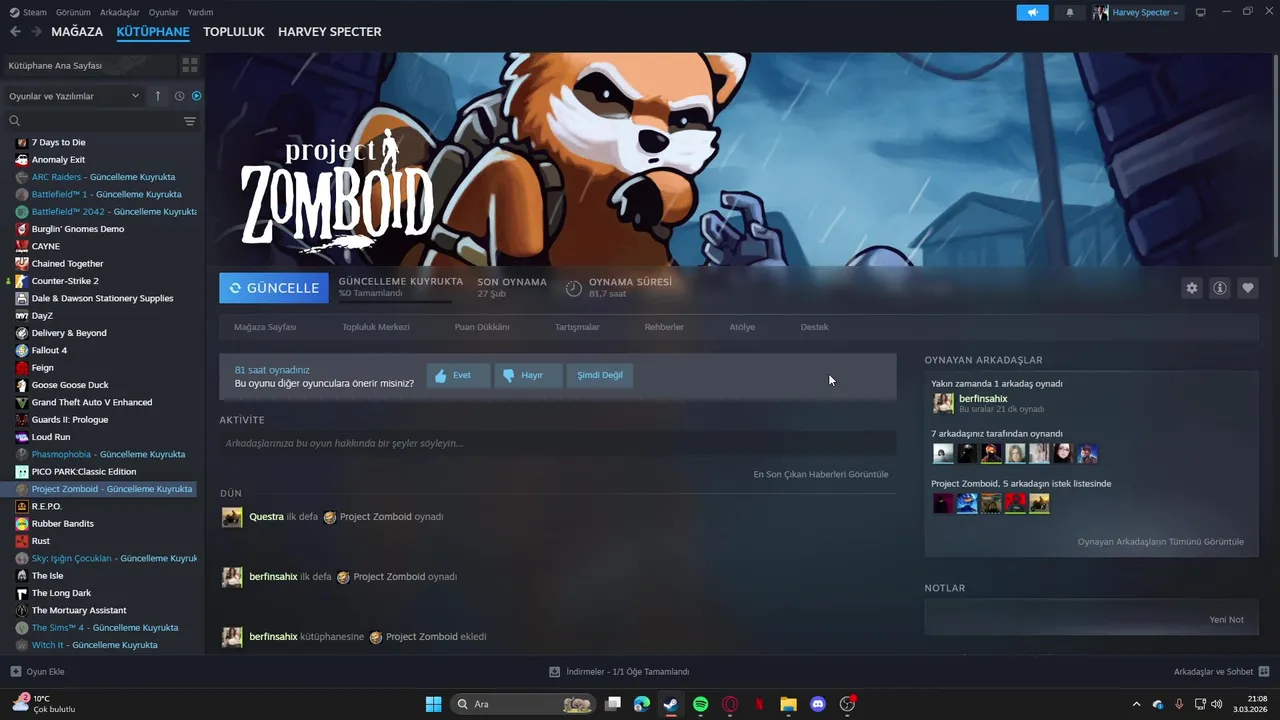Open the Topluluk Merkezi link
Image resolution: width=1280 pixels, height=720 pixels.
pyautogui.click(x=376, y=327)
